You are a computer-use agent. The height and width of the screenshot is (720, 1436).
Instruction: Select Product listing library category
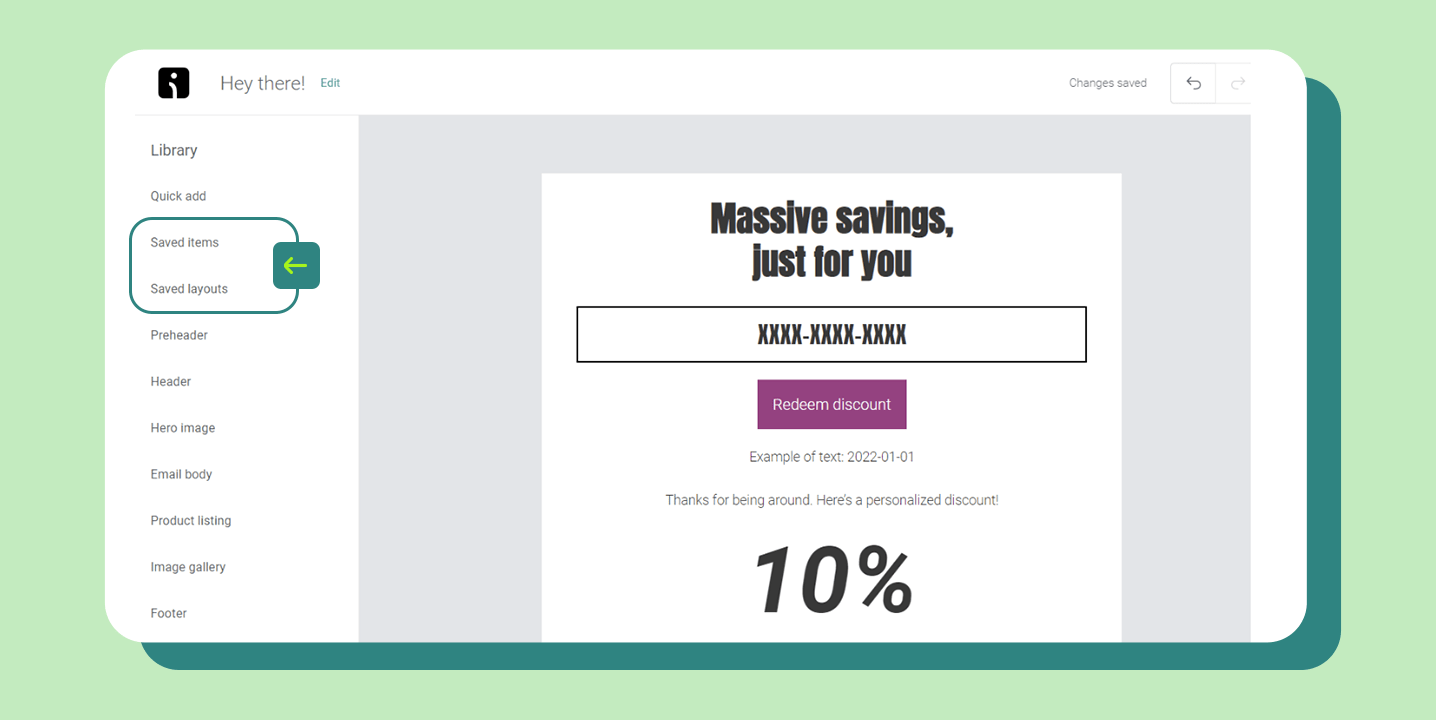click(191, 520)
